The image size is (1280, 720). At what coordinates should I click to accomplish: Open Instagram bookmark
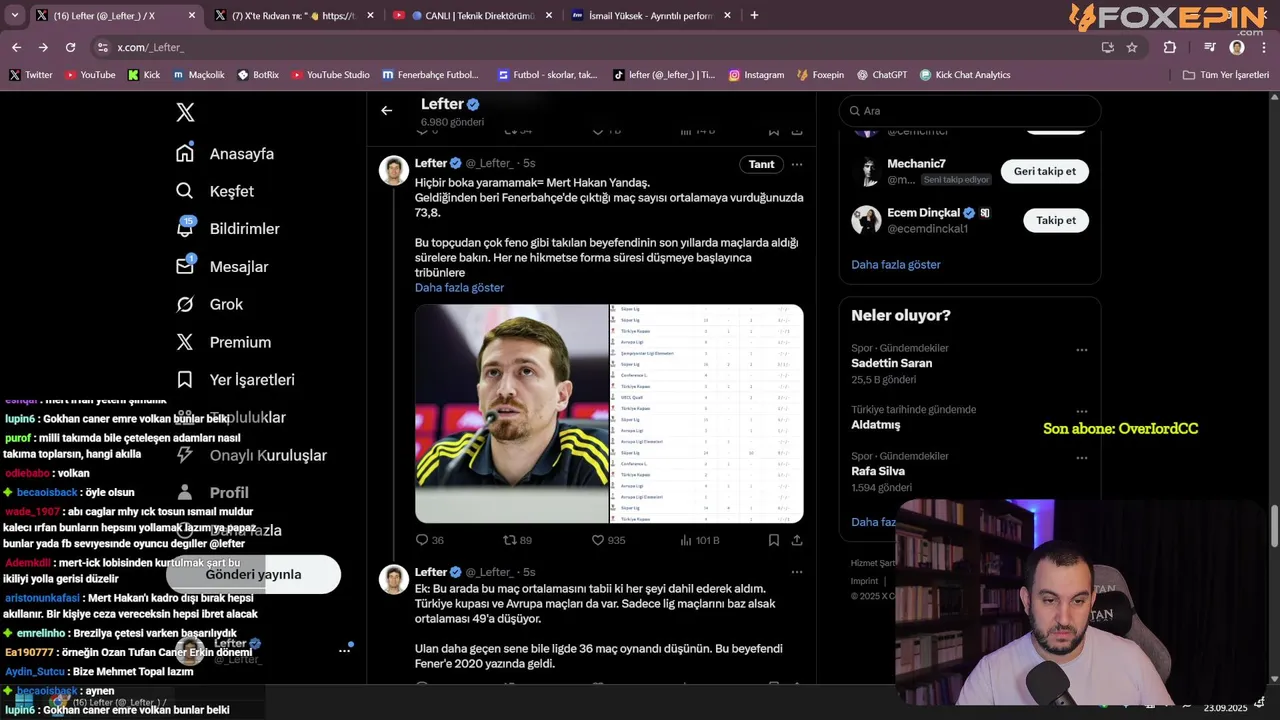(x=757, y=75)
